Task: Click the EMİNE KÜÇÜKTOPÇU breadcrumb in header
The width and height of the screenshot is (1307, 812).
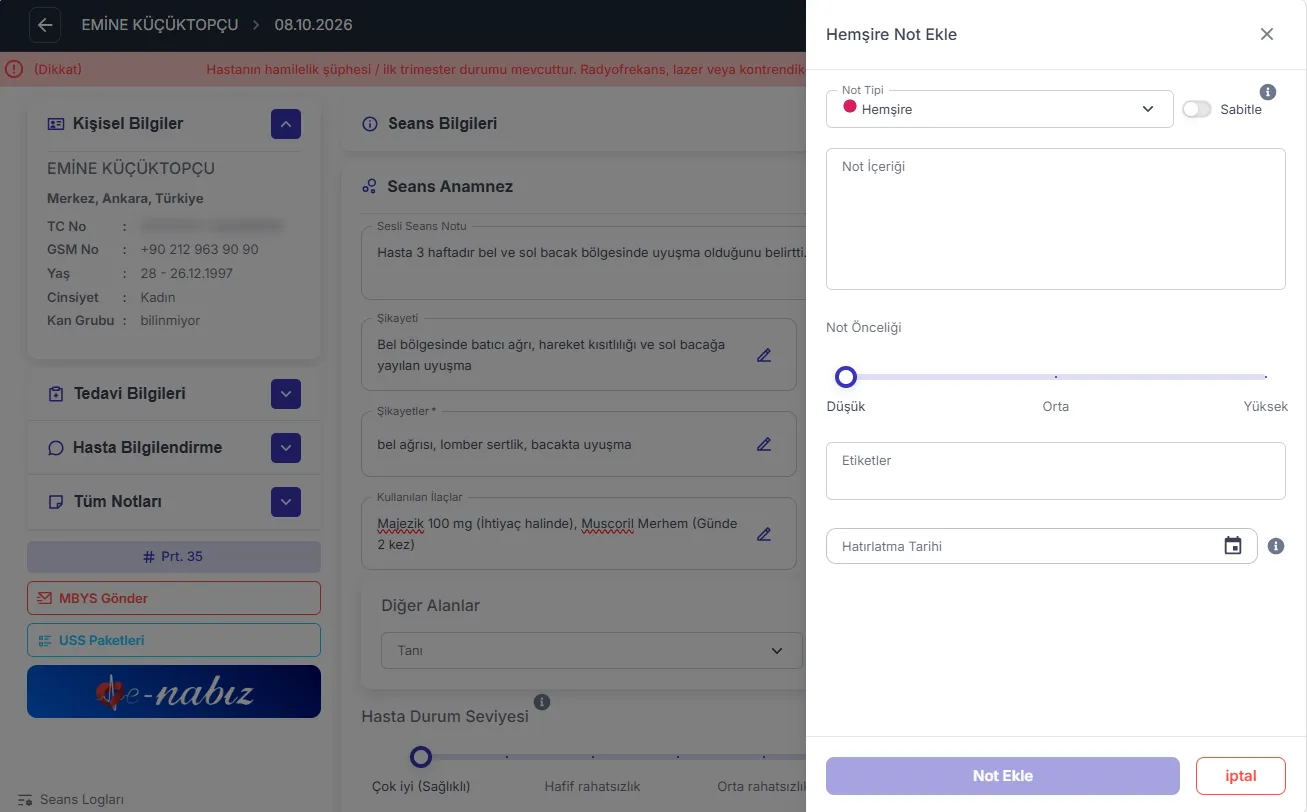Action: point(160,25)
